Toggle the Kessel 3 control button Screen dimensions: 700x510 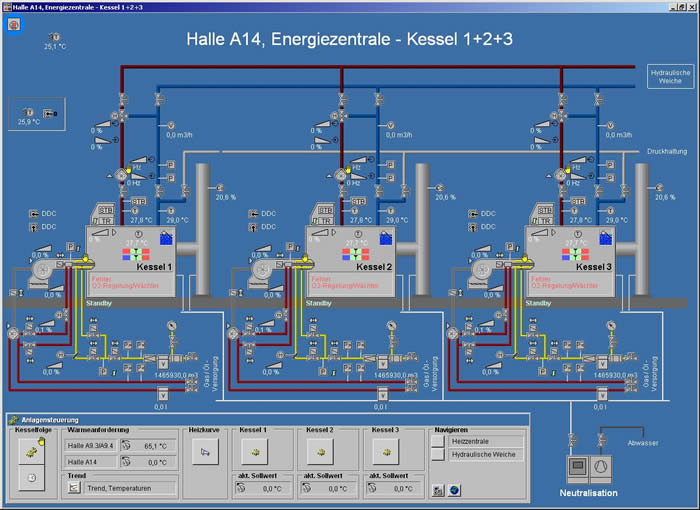tap(386, 452)
